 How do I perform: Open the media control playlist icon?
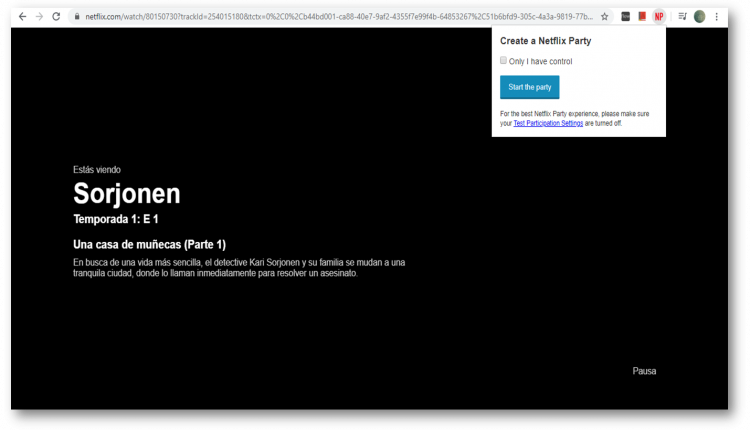tap(682, 17)
